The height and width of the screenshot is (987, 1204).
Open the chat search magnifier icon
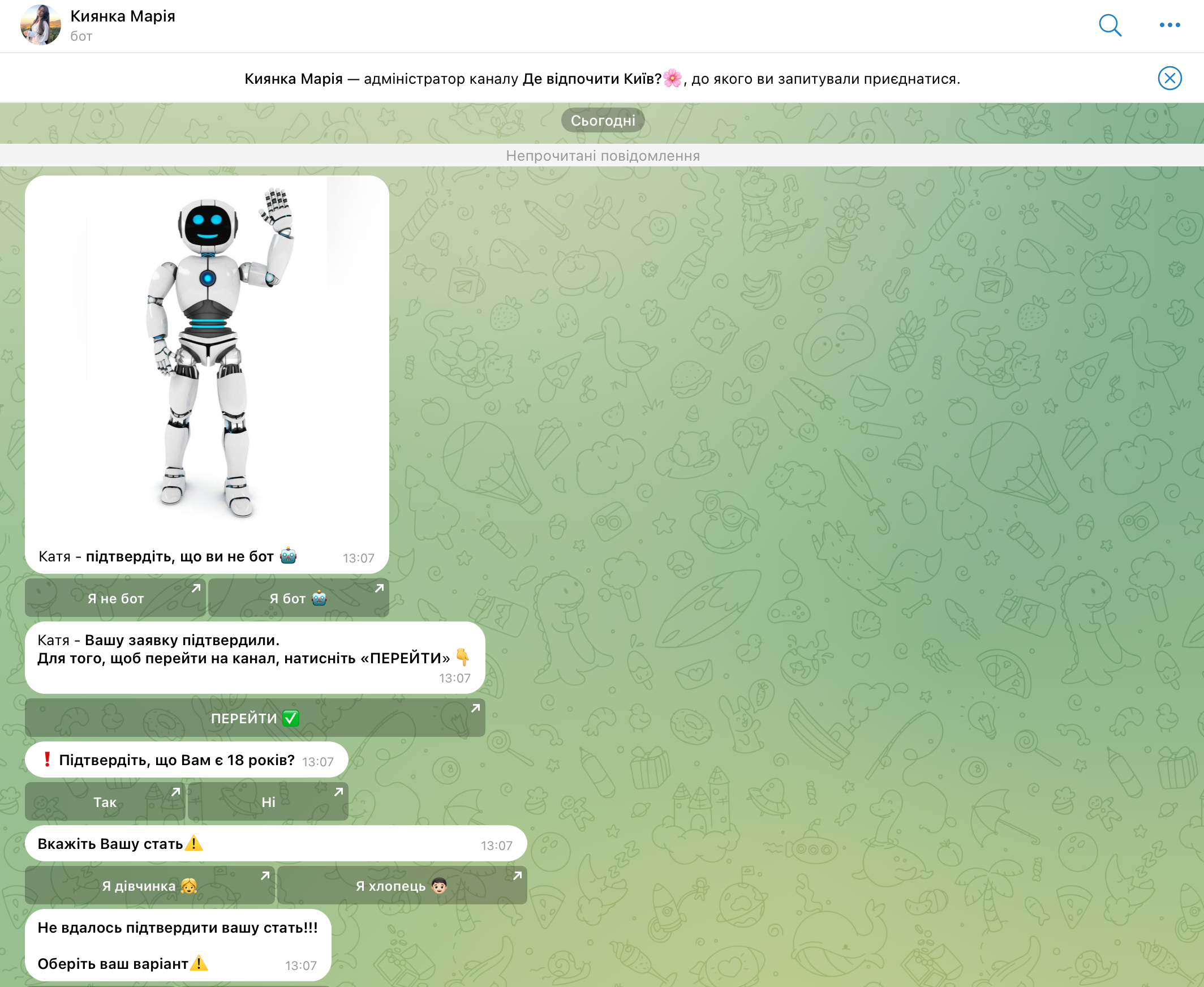1109,25
